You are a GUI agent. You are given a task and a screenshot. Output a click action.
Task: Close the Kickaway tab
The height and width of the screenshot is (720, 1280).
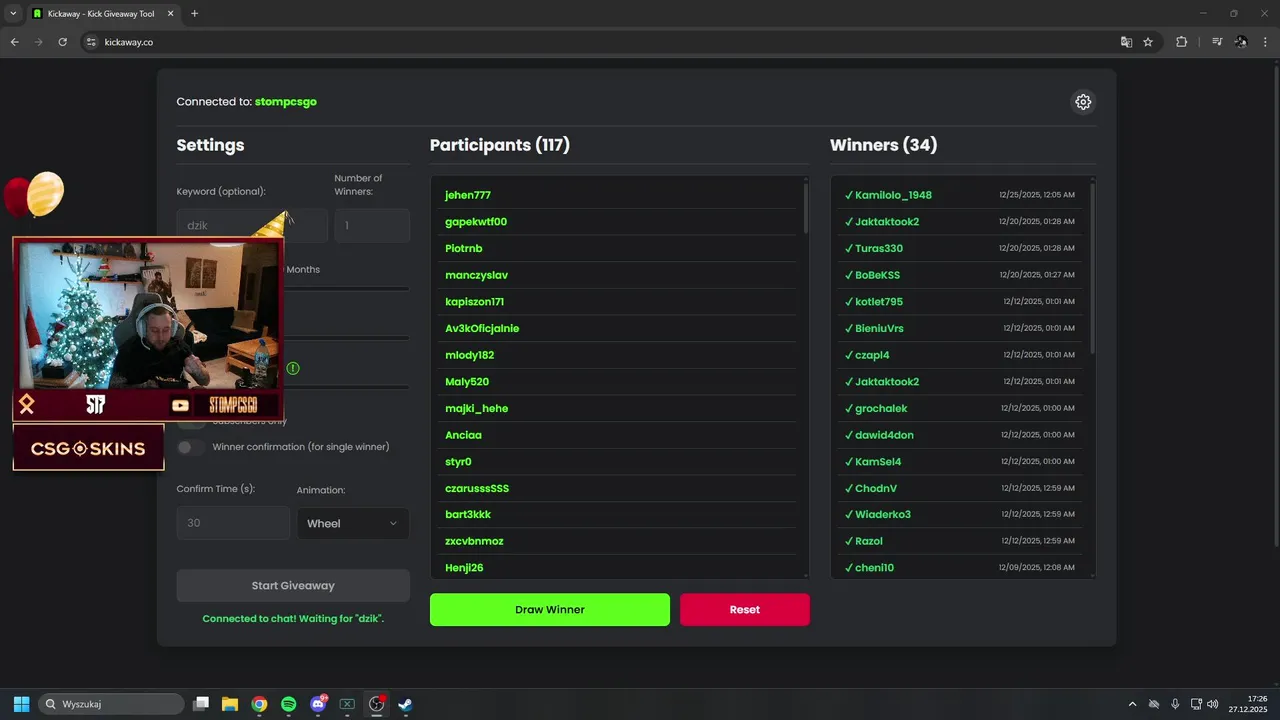pyautogui.click(x=171, y=14)
